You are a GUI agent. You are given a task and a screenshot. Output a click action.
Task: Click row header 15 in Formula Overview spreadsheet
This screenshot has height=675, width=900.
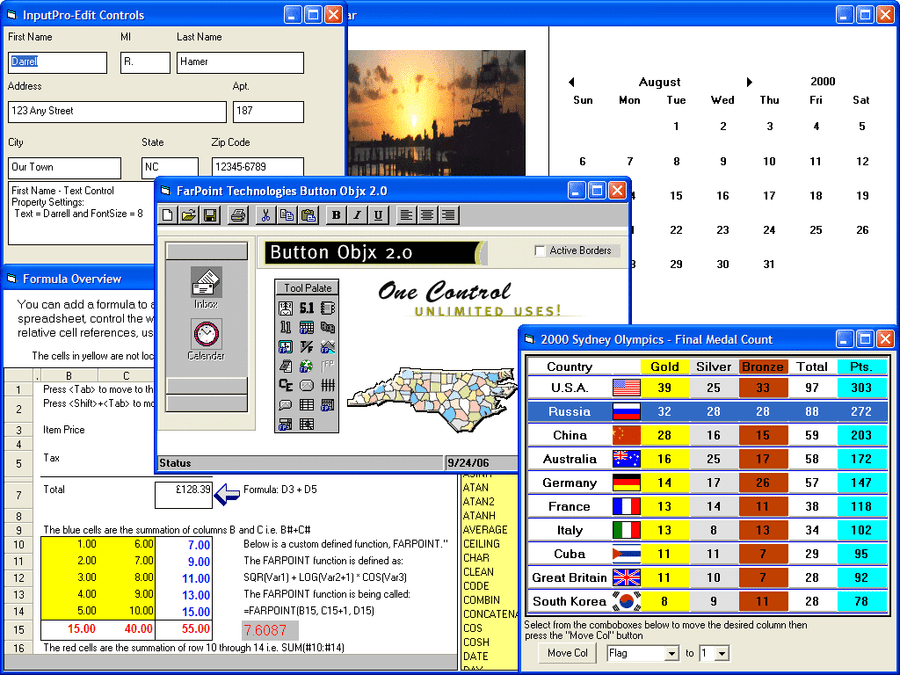[x=19, y=630]
